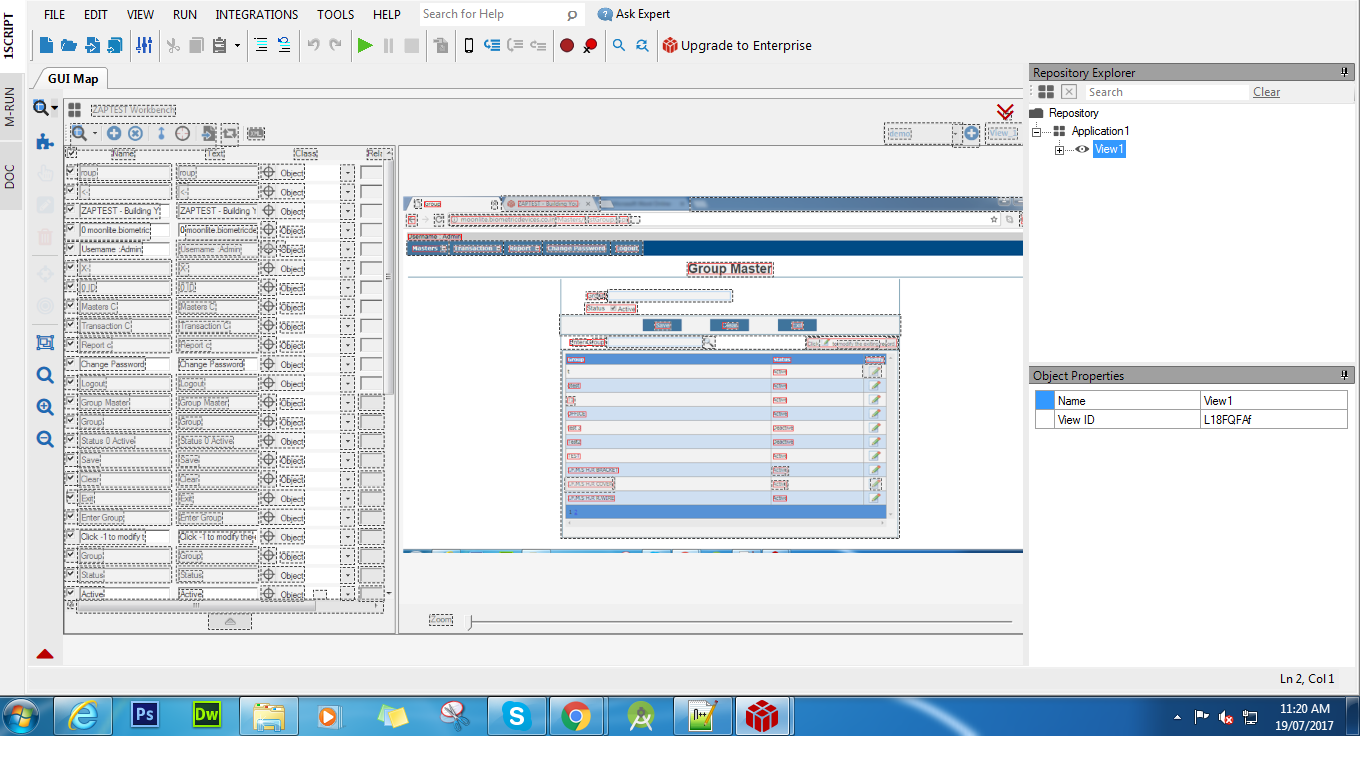Select the GUI Map tab

tap(73, 78)
